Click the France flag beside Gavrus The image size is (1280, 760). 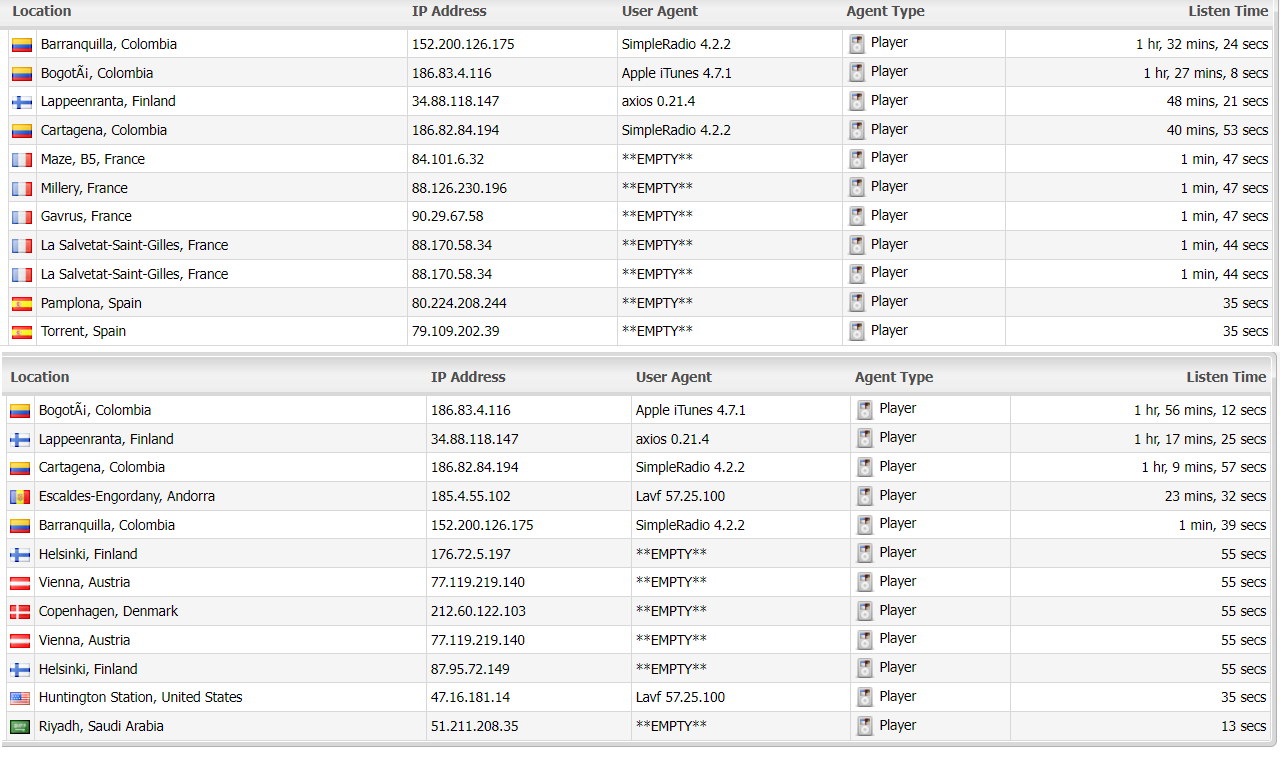pyautogui.click(x=22, y=217)
